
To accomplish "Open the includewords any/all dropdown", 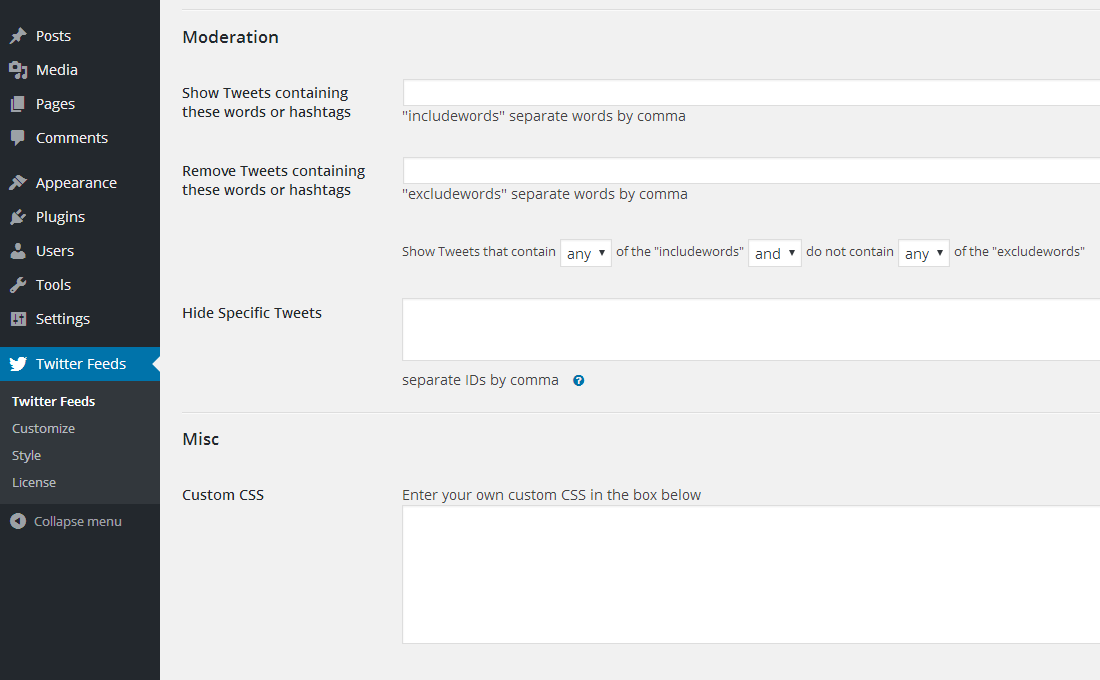I will 586,253.
